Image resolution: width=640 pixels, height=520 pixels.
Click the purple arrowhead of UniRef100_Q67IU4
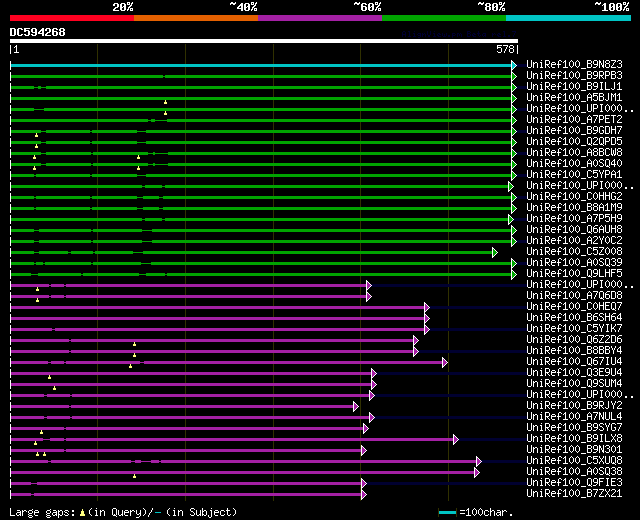pos(444,362)
